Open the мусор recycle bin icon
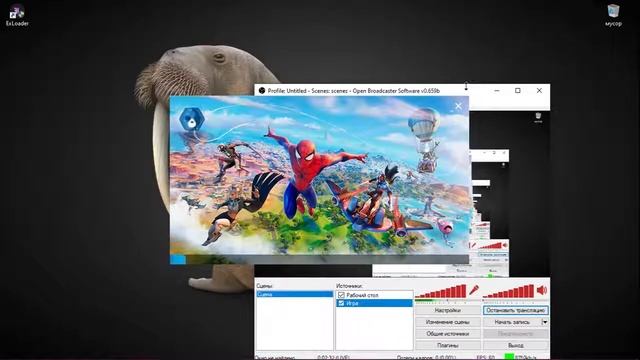Image resolution: width=640 pixels, height=360 pixels. 613,16
